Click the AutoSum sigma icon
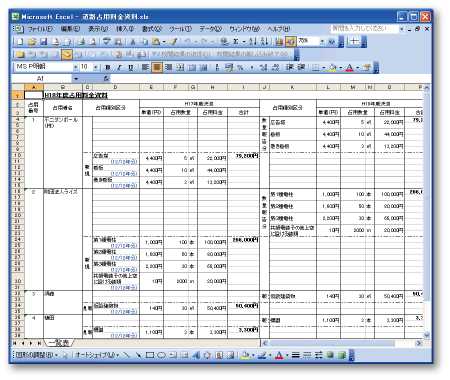Image resolution: width=450 pixels, height=380 pixels. (x=236, y=42)
